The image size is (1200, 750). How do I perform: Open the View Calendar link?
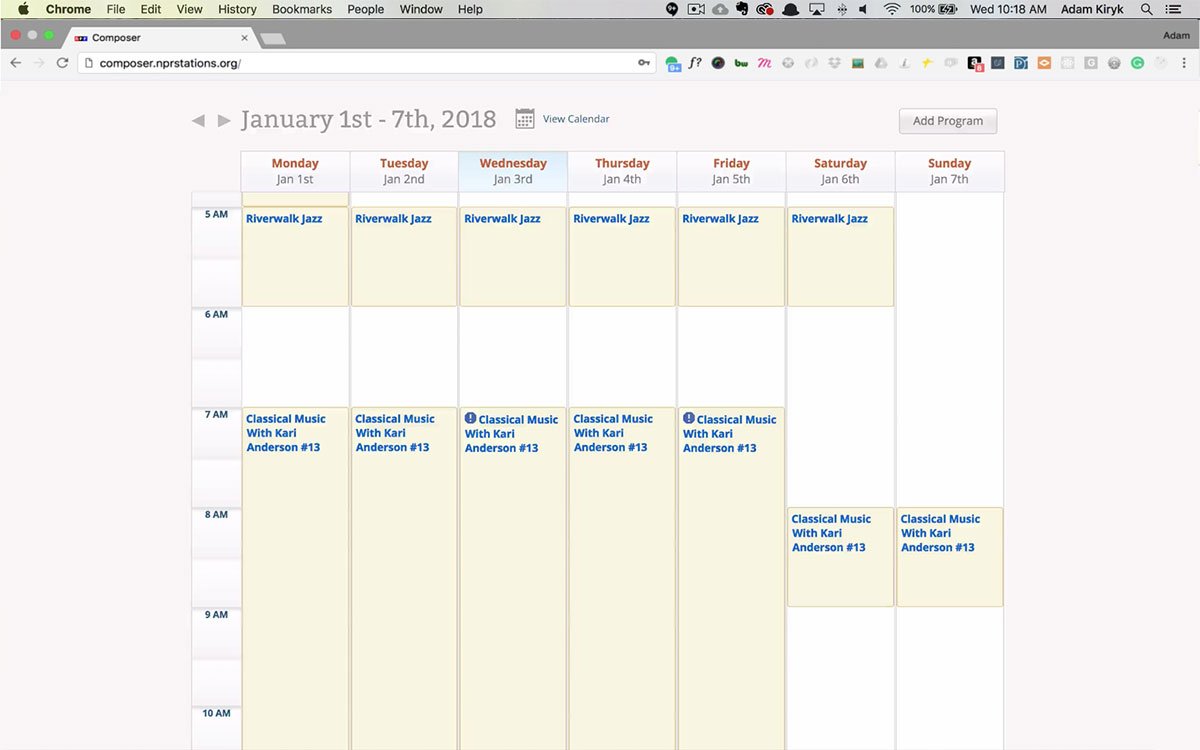(576, 119)
